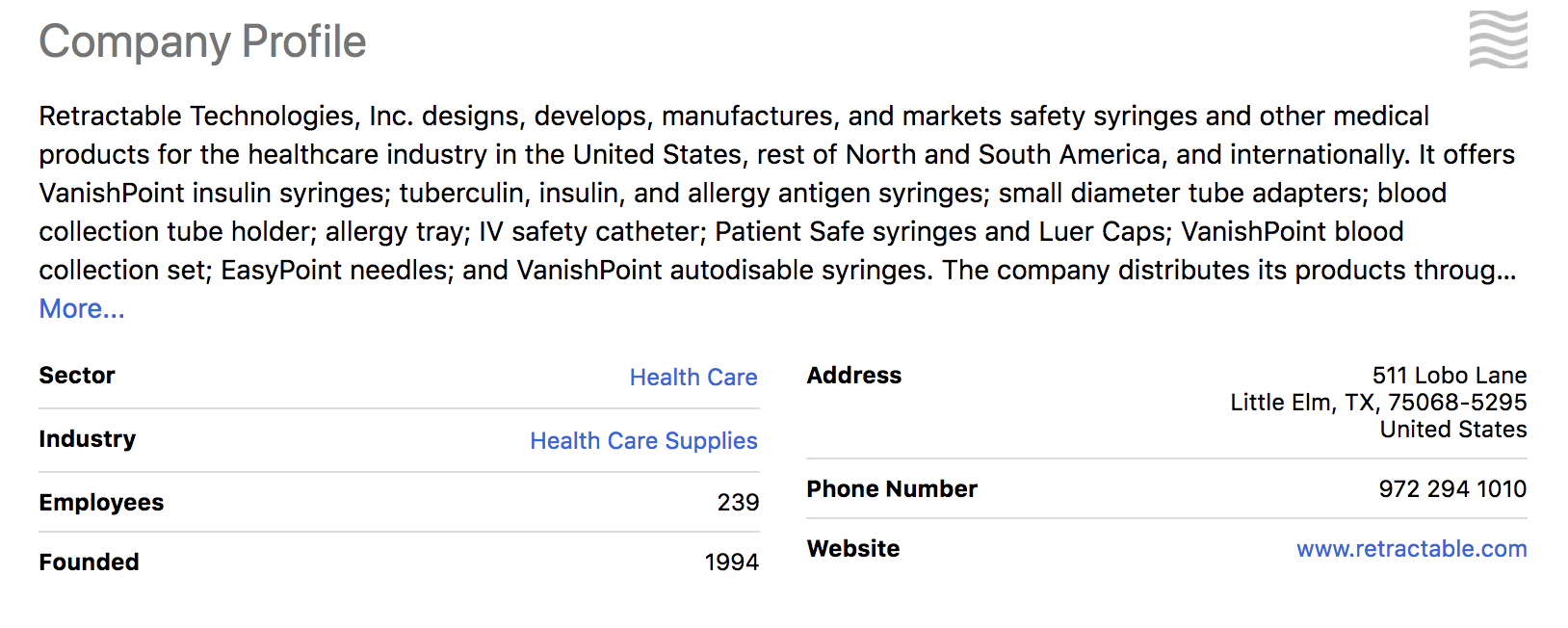Click the phone number 972 294 1010

tap(1451, 489)
